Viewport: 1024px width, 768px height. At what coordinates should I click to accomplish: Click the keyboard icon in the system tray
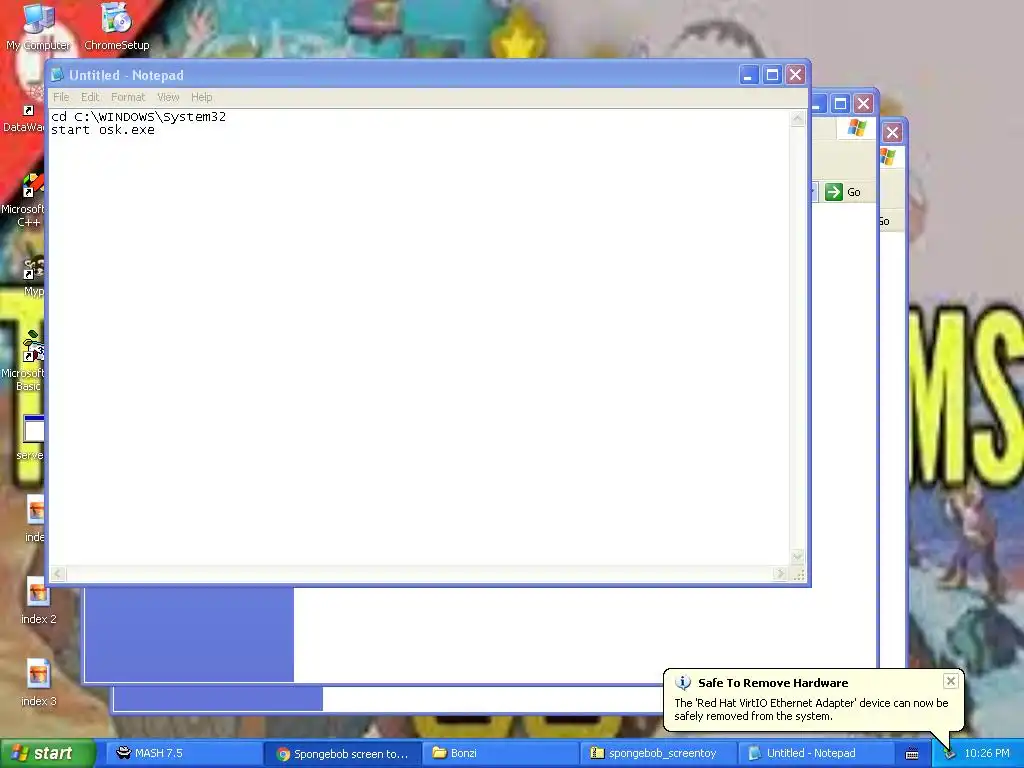click(912, 754)
